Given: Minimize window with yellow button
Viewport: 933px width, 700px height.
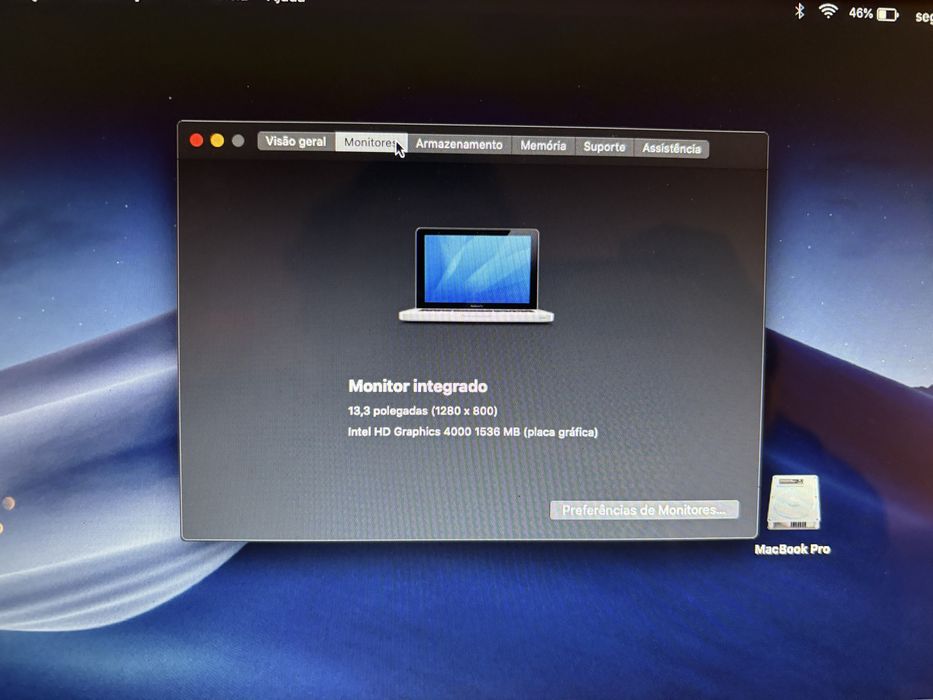Looking at the screenshot, I should coord(217,140).
